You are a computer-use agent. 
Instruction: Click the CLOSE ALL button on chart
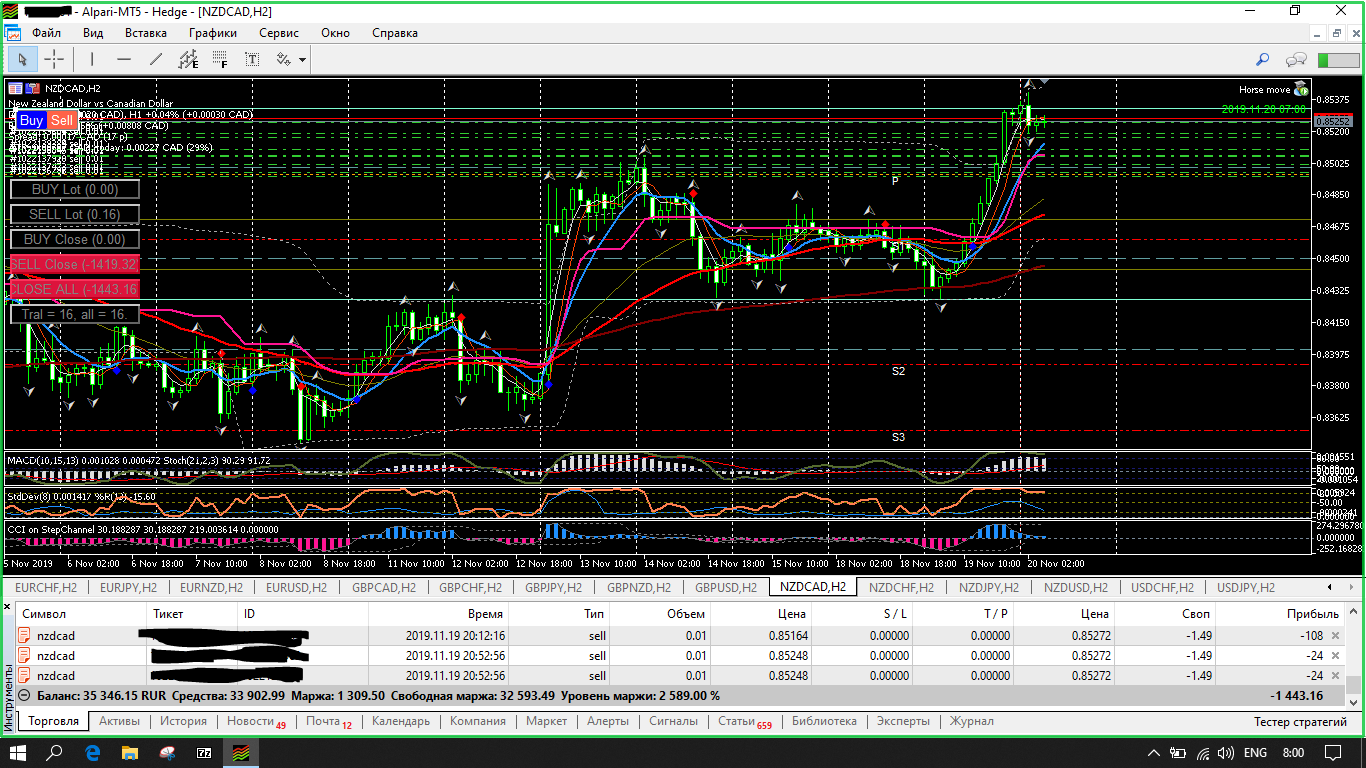tap(74, 289)
